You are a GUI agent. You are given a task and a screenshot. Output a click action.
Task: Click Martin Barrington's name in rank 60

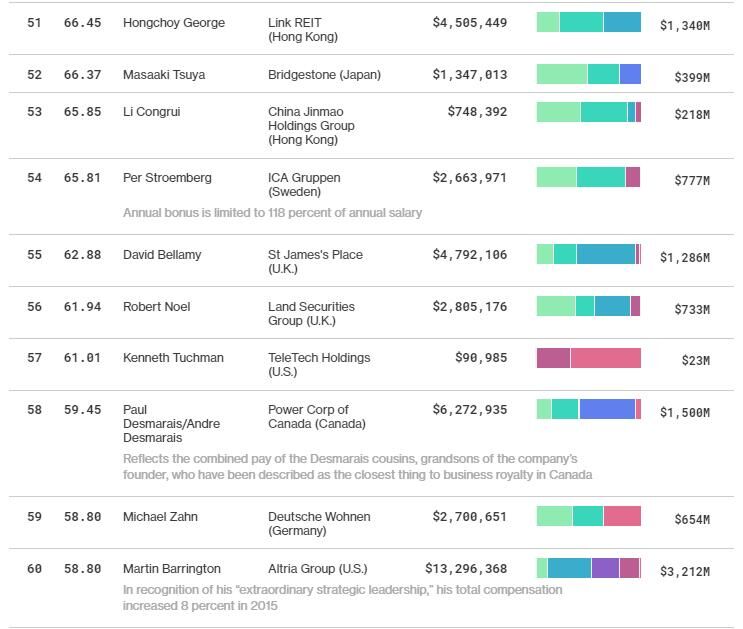click(x=172, y=569)
